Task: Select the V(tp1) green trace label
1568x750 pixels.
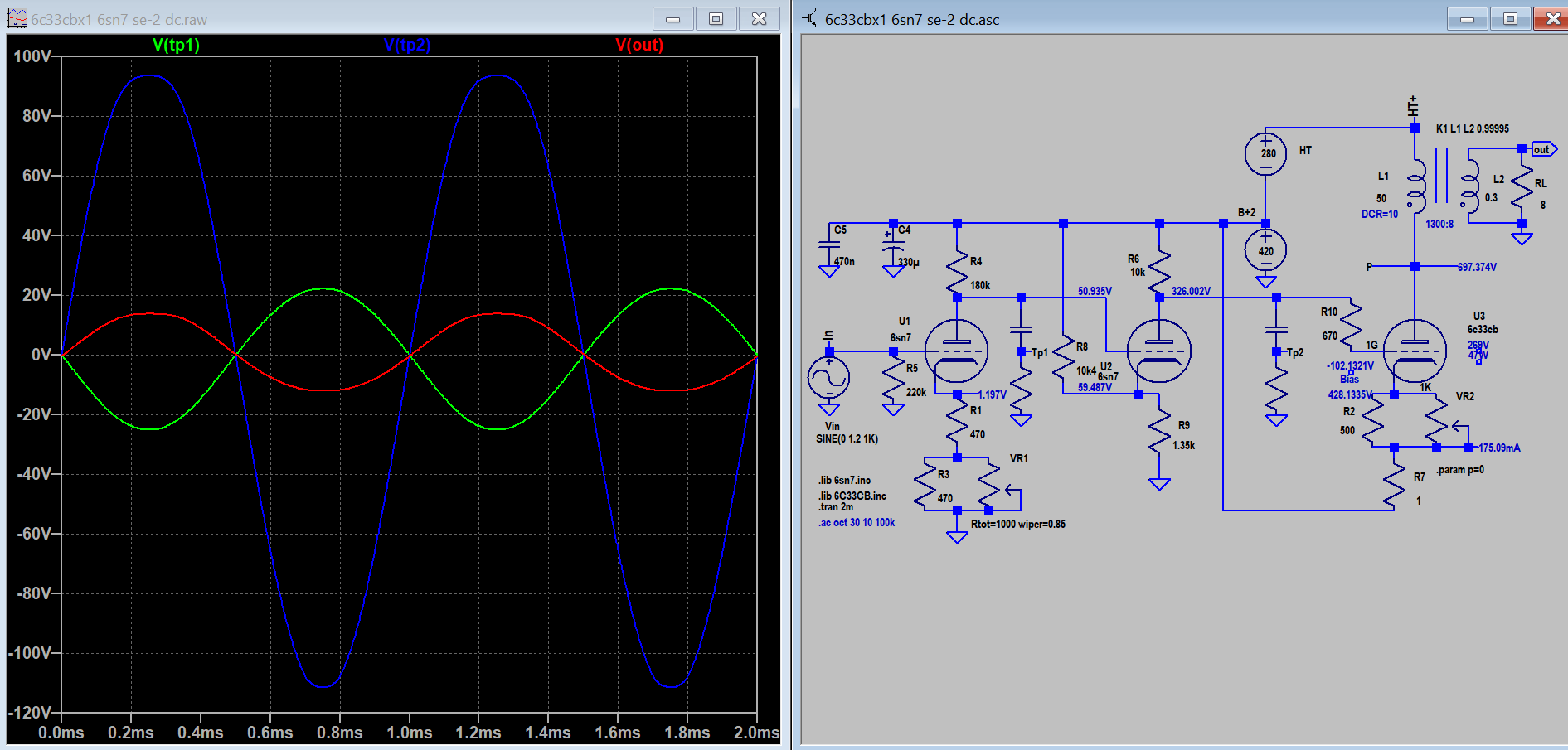Action: tap(176, 45)
